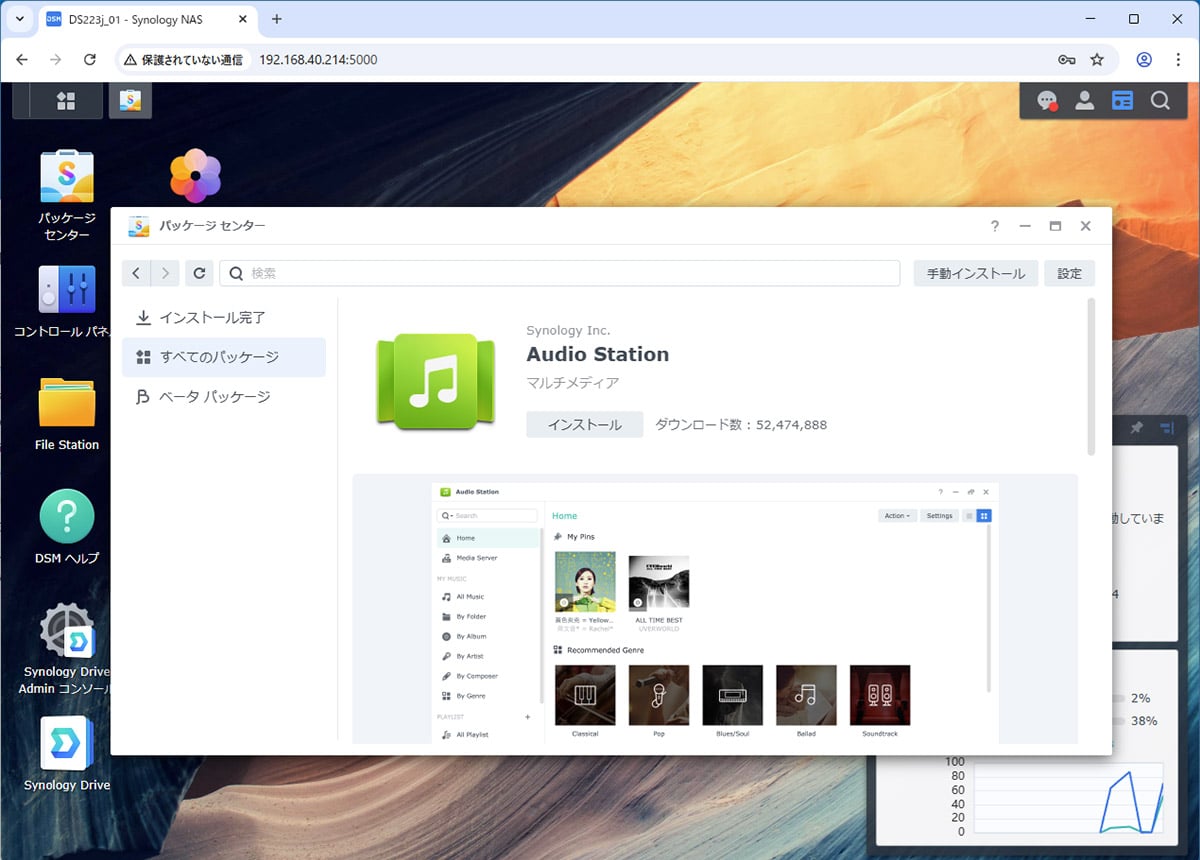Launch Synology Drive desktop icon

coord(67,744)
